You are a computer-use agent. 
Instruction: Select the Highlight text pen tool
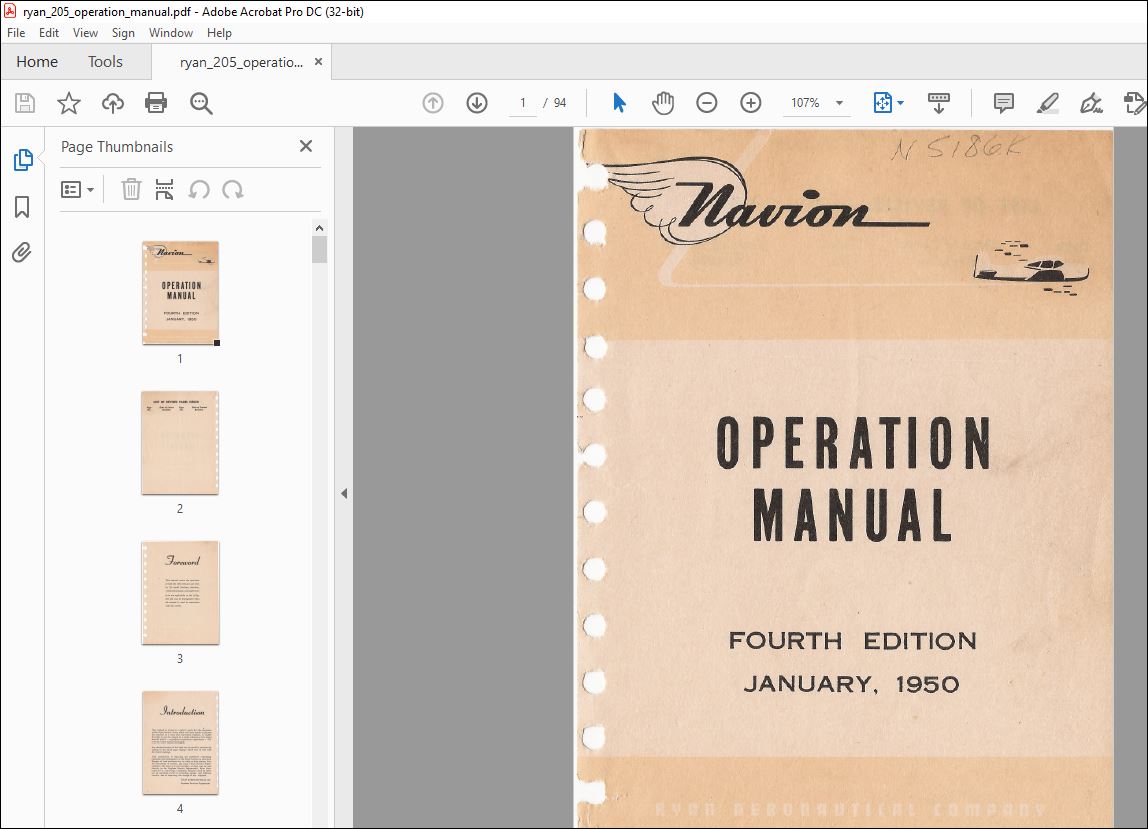tap(1048, 103)
